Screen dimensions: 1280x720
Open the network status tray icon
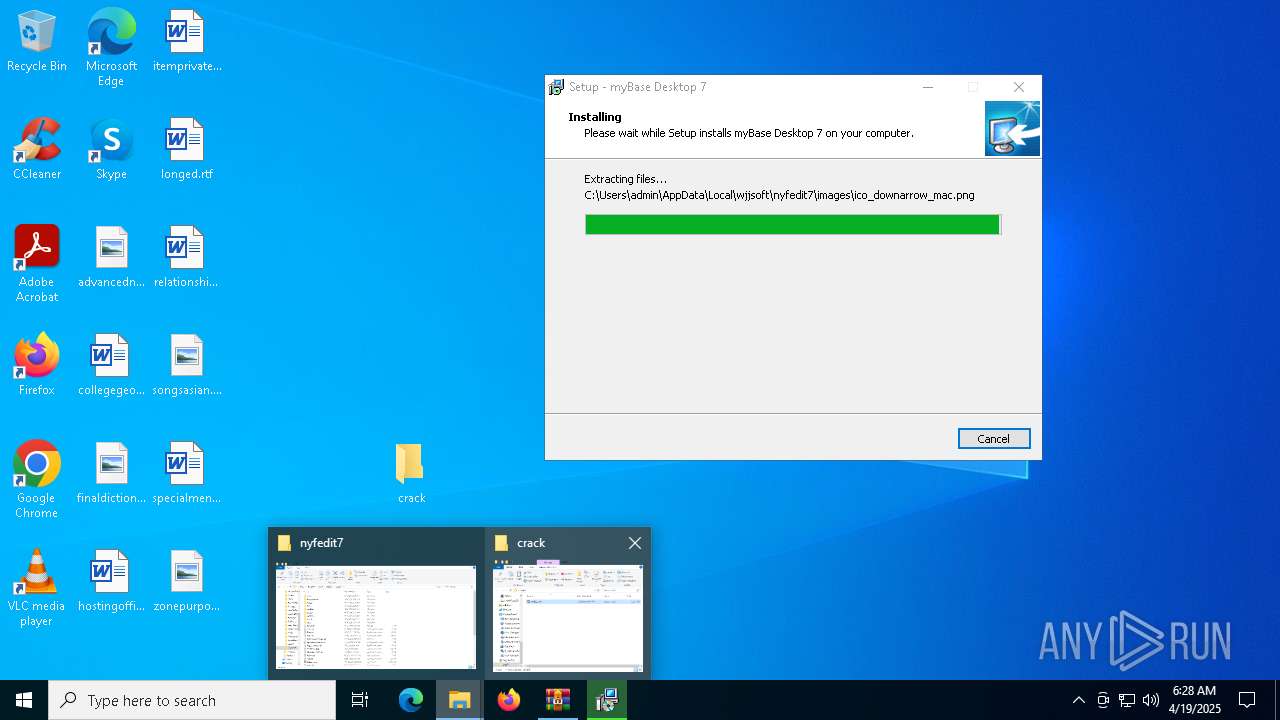(1127, 700)
